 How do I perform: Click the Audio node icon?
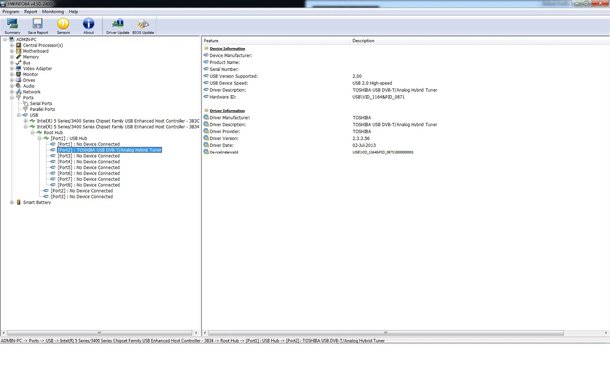18,86
